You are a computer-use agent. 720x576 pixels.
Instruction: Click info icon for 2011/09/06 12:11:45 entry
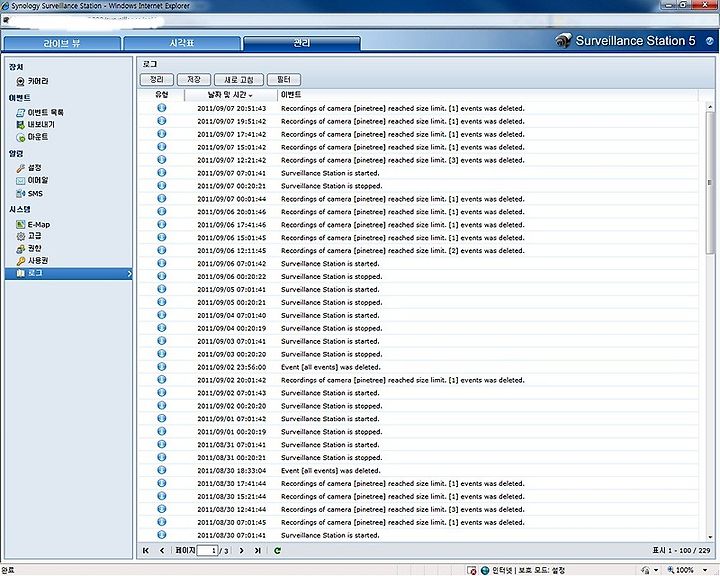pyautogui.click(x=162, y=250)
